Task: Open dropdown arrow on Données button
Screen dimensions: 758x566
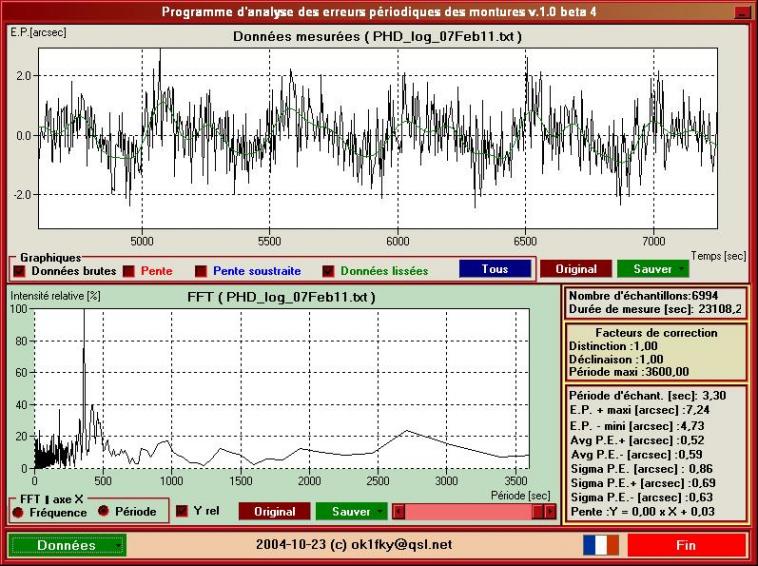Action: pyautogui.click(x=119, y=546)
